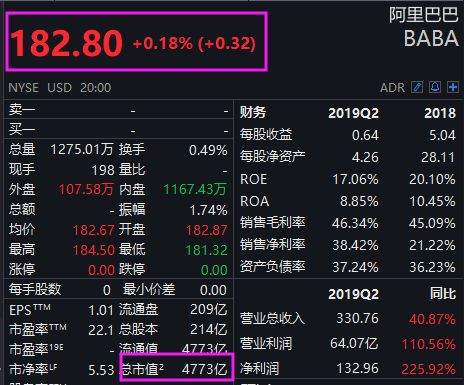The height and width of the screenshot is (385, 464).
Task: Click the 同比 column header
Action: [x=443, y=294]
